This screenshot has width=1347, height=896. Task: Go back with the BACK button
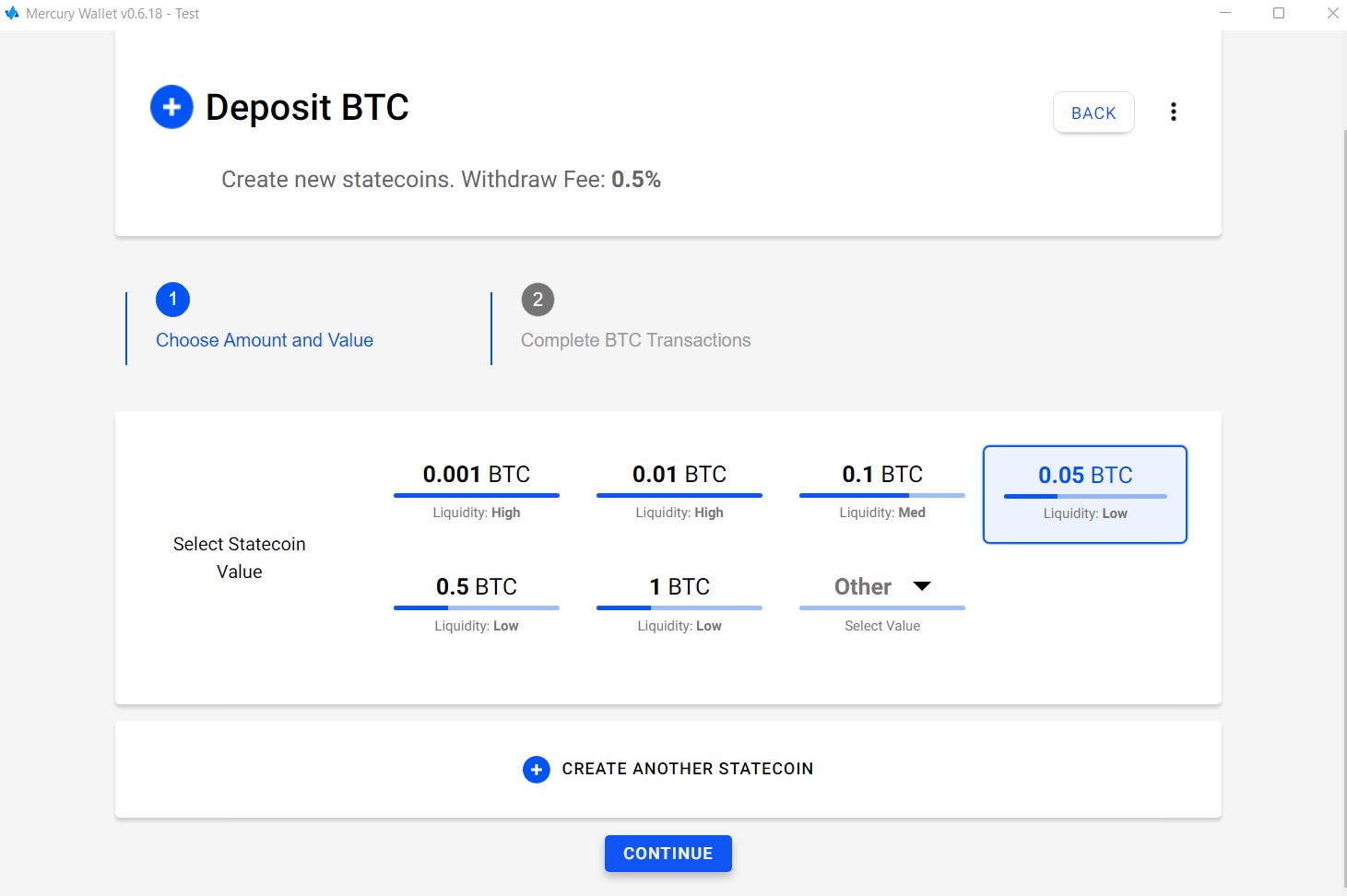click(x=1093, y=112)
